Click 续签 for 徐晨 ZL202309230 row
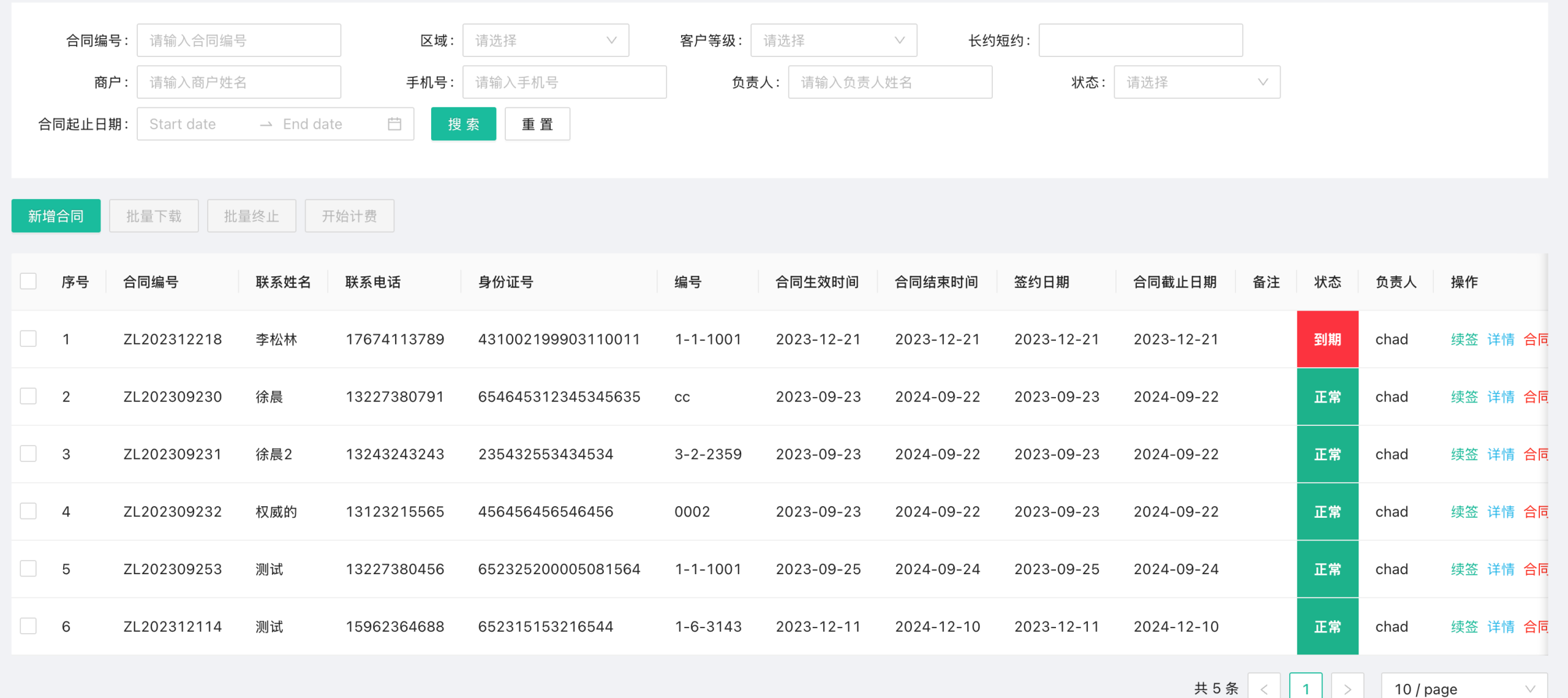Viewport: 1568px width, 698px height. click(x=1464, y=396)
